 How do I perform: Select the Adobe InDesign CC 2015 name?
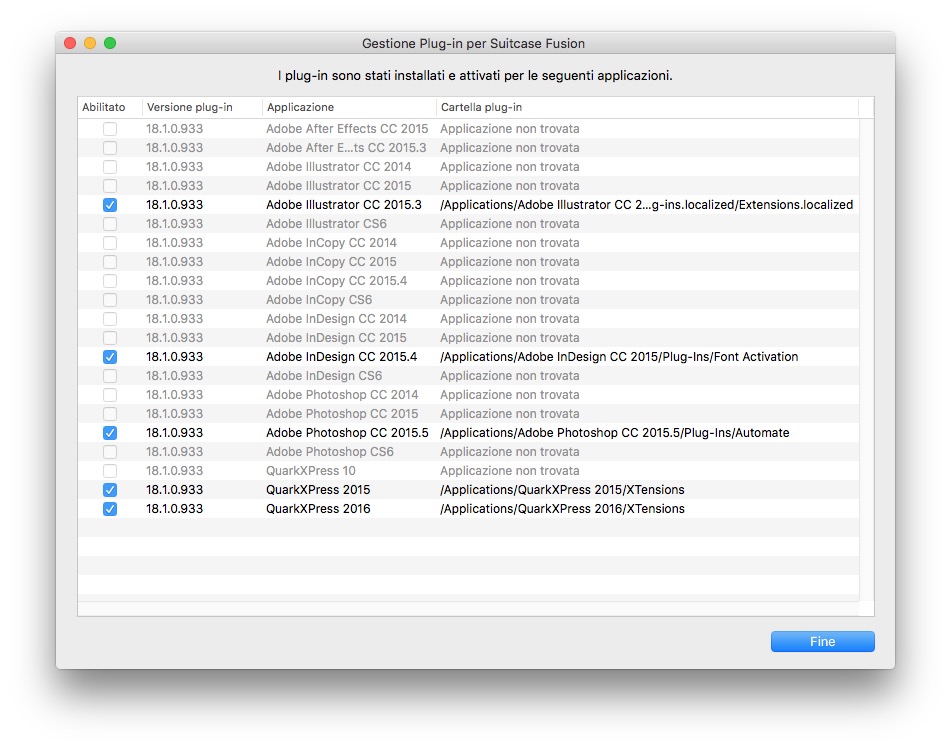pyautogui.click(x=337, y=338)
